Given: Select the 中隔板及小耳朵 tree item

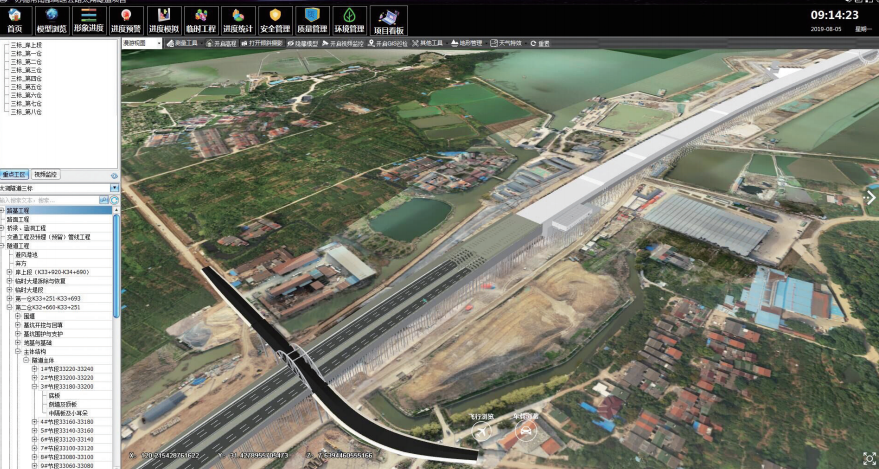Looking at the screenshot, I should pos(67,412).
